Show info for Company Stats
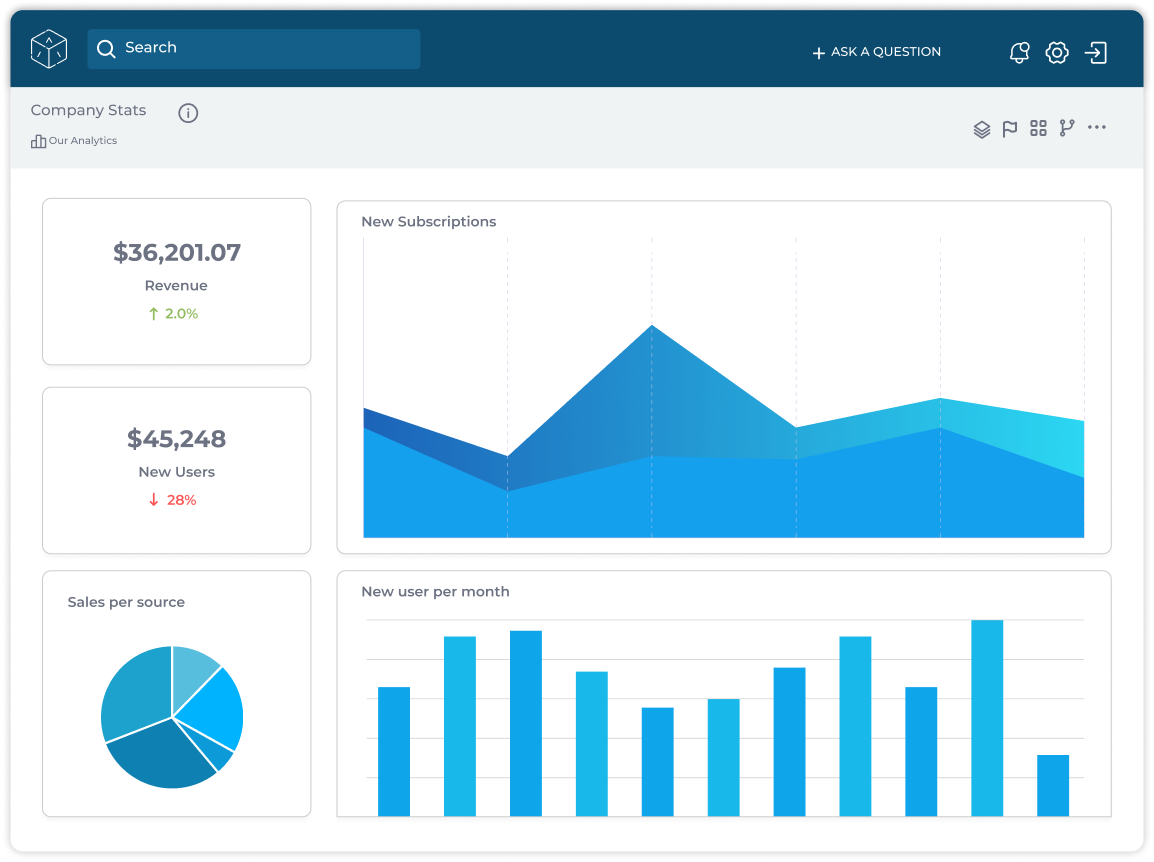Image resolution: width=1154 pixels, height=862 pixels. coord(188,113)
